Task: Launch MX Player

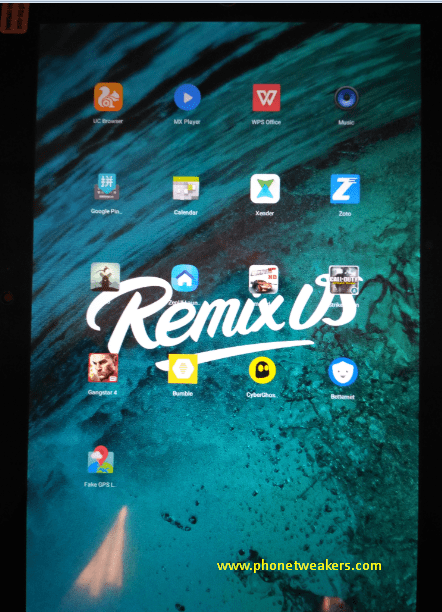Action: [187, 97]
